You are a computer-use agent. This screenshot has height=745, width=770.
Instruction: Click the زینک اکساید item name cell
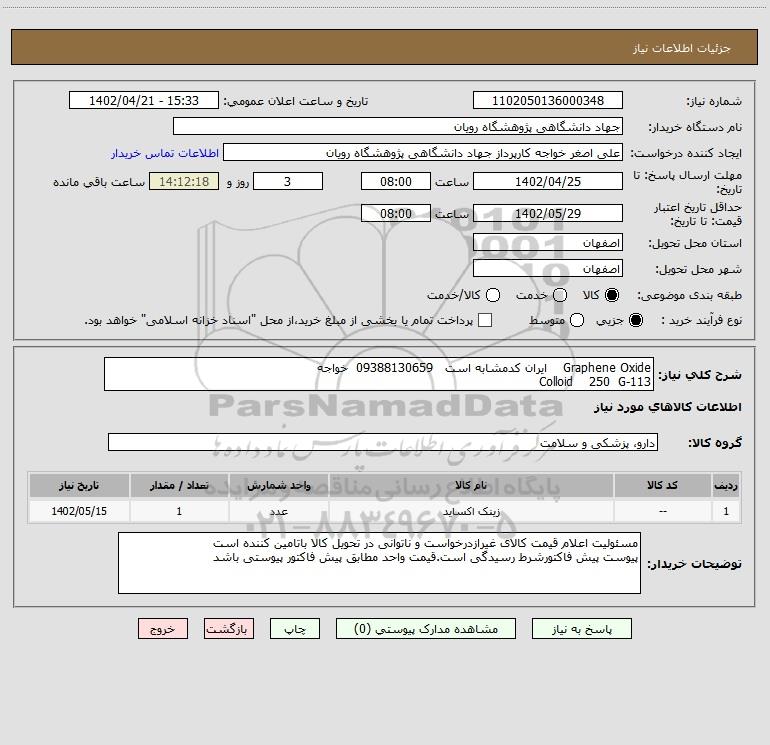click(x=471, y=511)
